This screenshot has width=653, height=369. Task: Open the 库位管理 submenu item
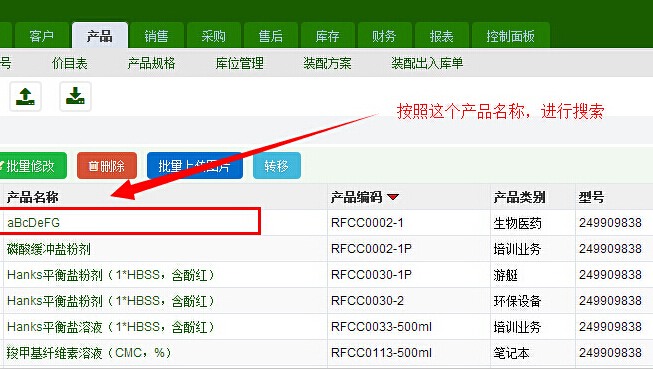pyautogui.click(x=239, y=63)
